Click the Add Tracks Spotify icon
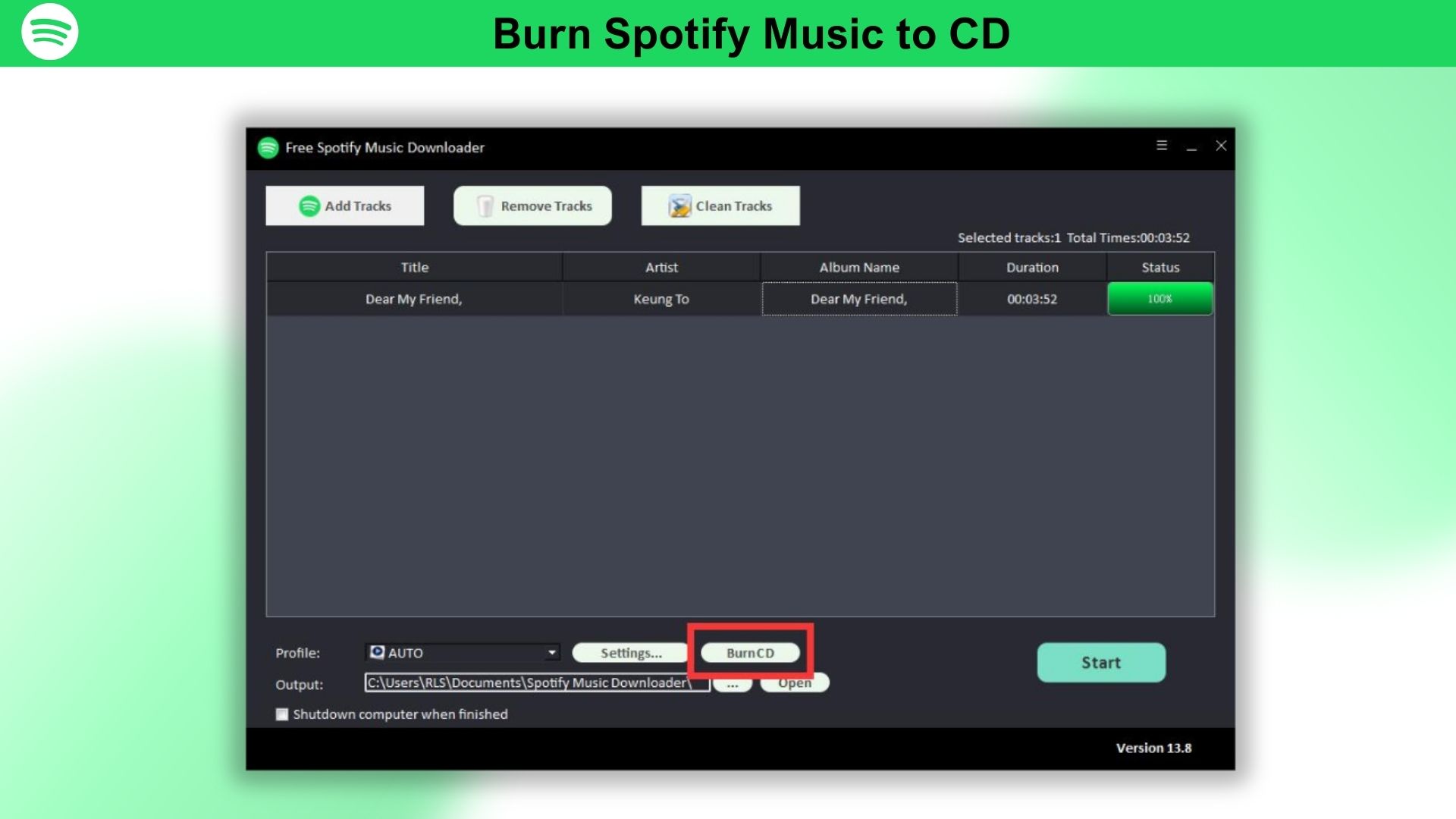Screen dimensions: 1456x819 click(309, 206)
